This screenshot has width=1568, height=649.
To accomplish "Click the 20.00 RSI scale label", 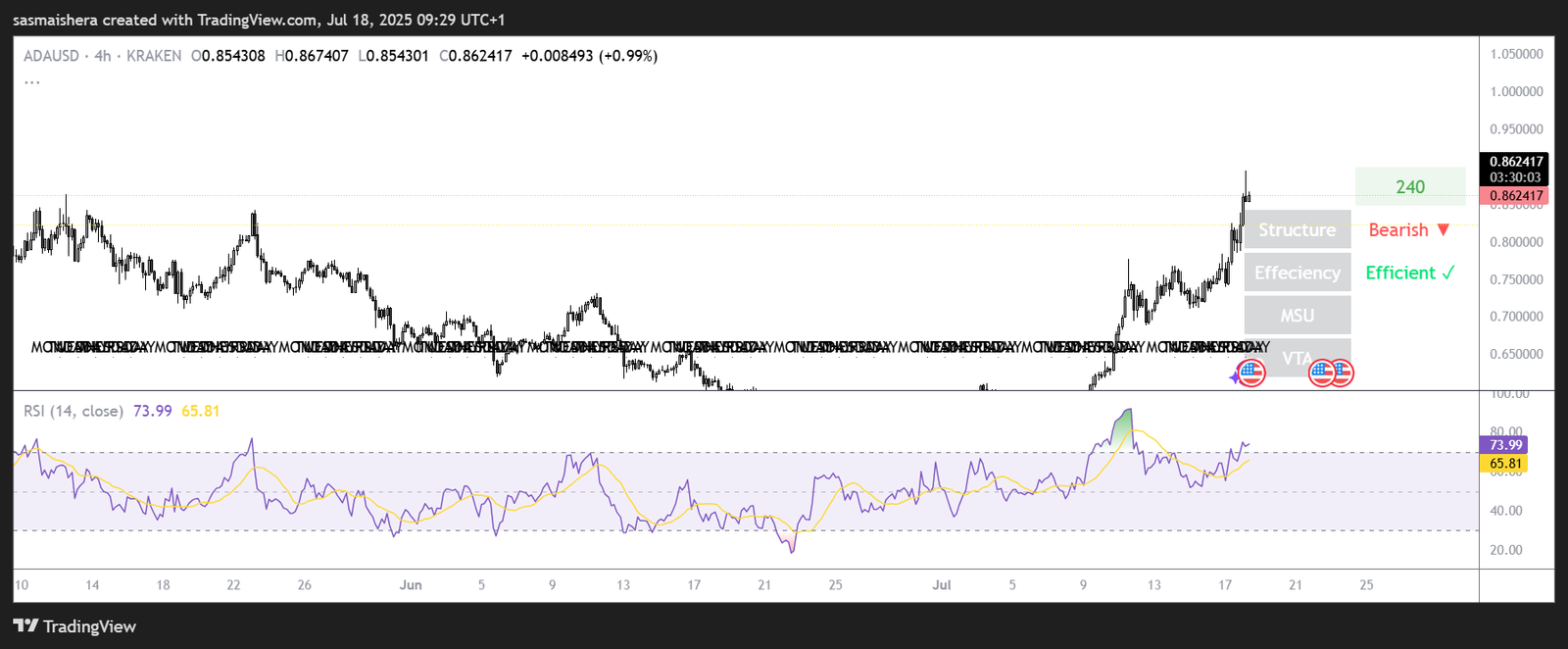I will 1506,550.
